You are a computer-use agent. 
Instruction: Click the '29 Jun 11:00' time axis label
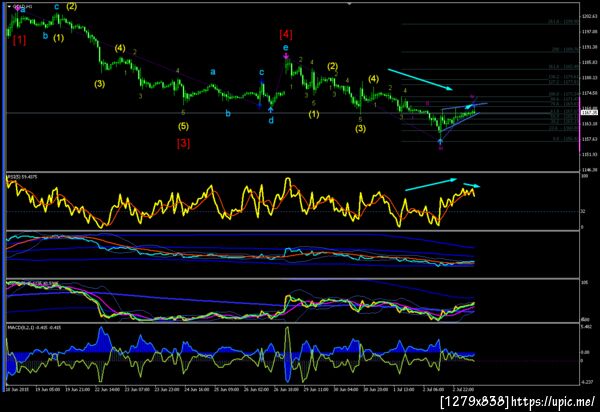click(x=316, y=389)
